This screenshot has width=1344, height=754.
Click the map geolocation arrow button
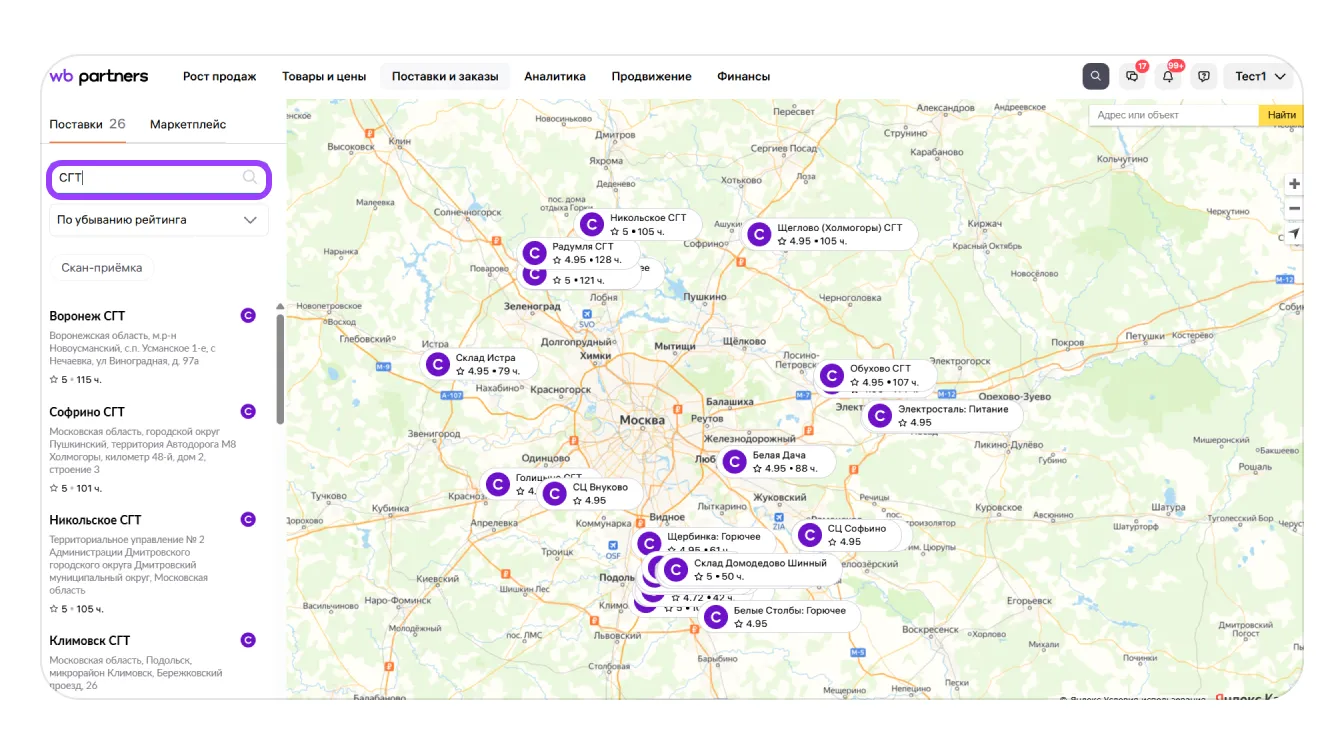click(x=1294, y=233)
